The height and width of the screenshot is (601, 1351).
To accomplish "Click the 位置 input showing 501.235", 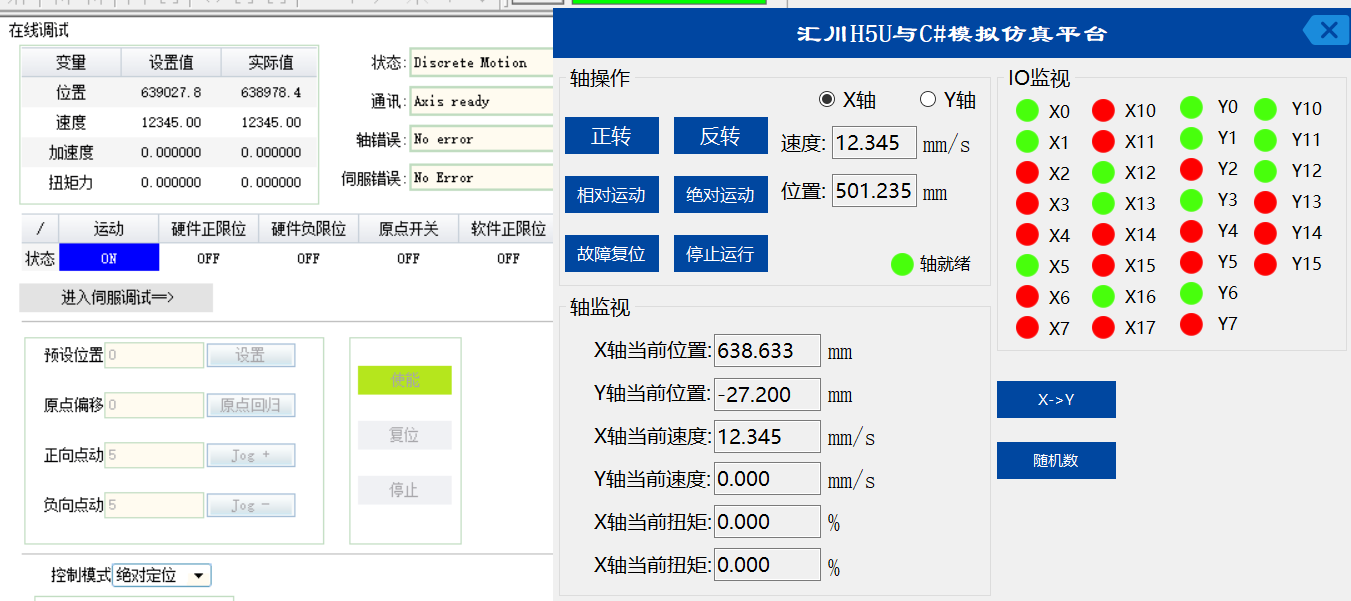I will click(874, 190).
